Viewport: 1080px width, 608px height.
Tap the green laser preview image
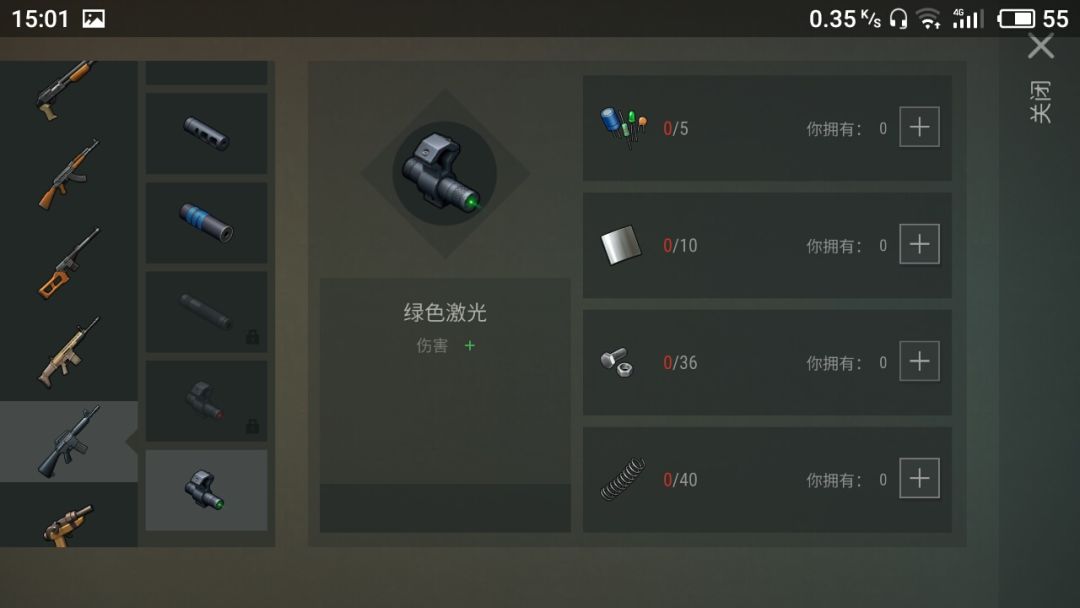(444, 174)
